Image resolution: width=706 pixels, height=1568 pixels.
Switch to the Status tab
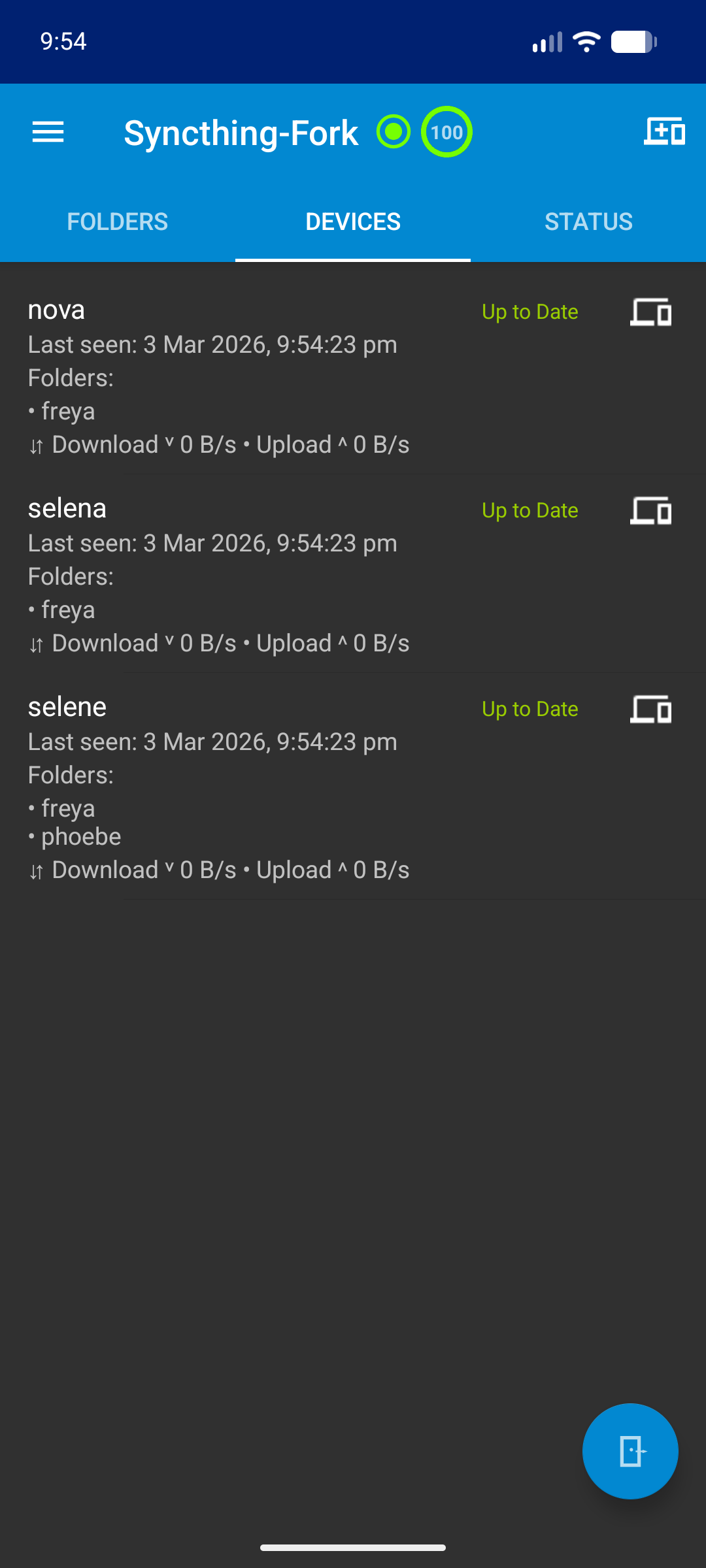pyautogui.click(x=588, y=222)
